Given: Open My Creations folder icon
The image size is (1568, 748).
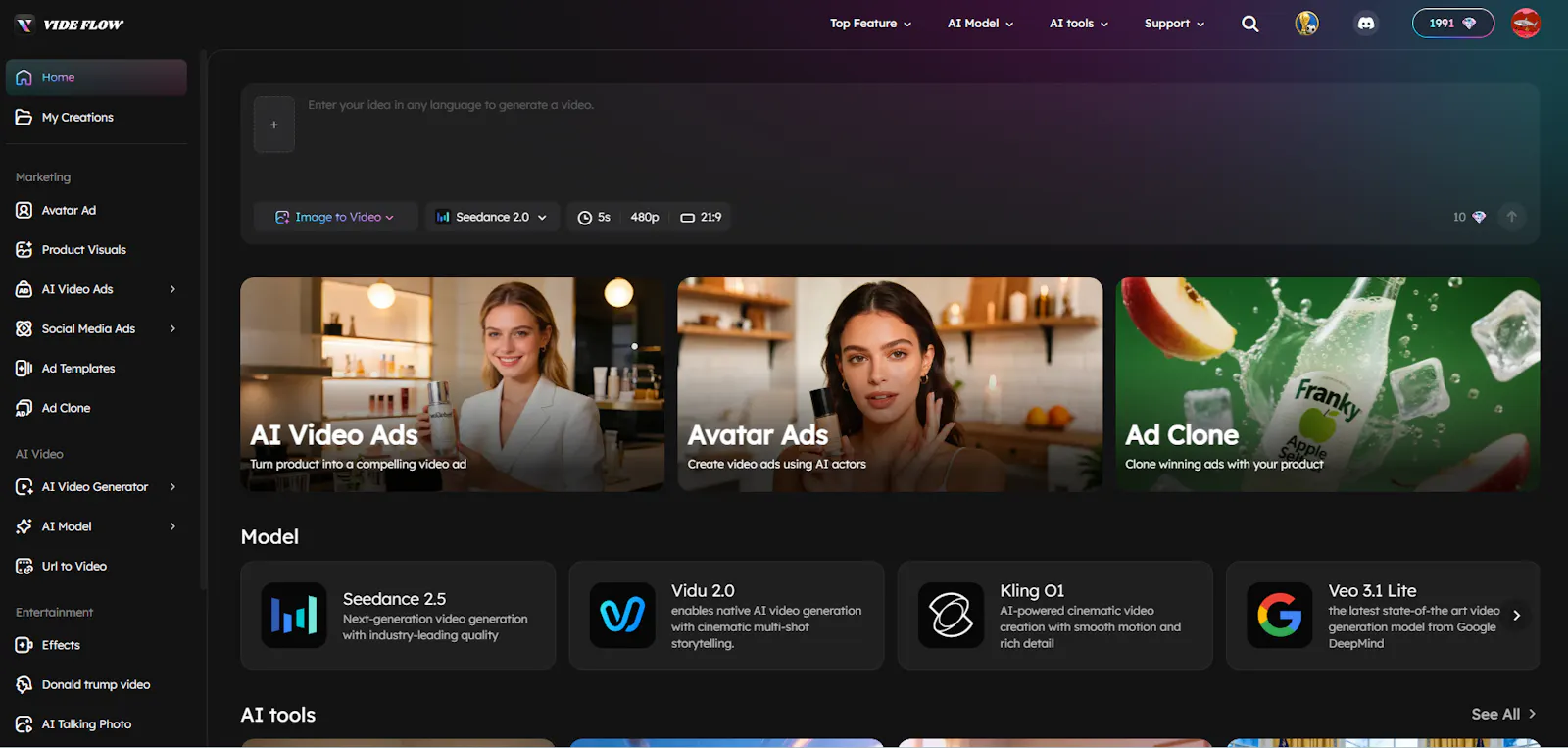Looking at the screenshot, I should pos(24,117).
